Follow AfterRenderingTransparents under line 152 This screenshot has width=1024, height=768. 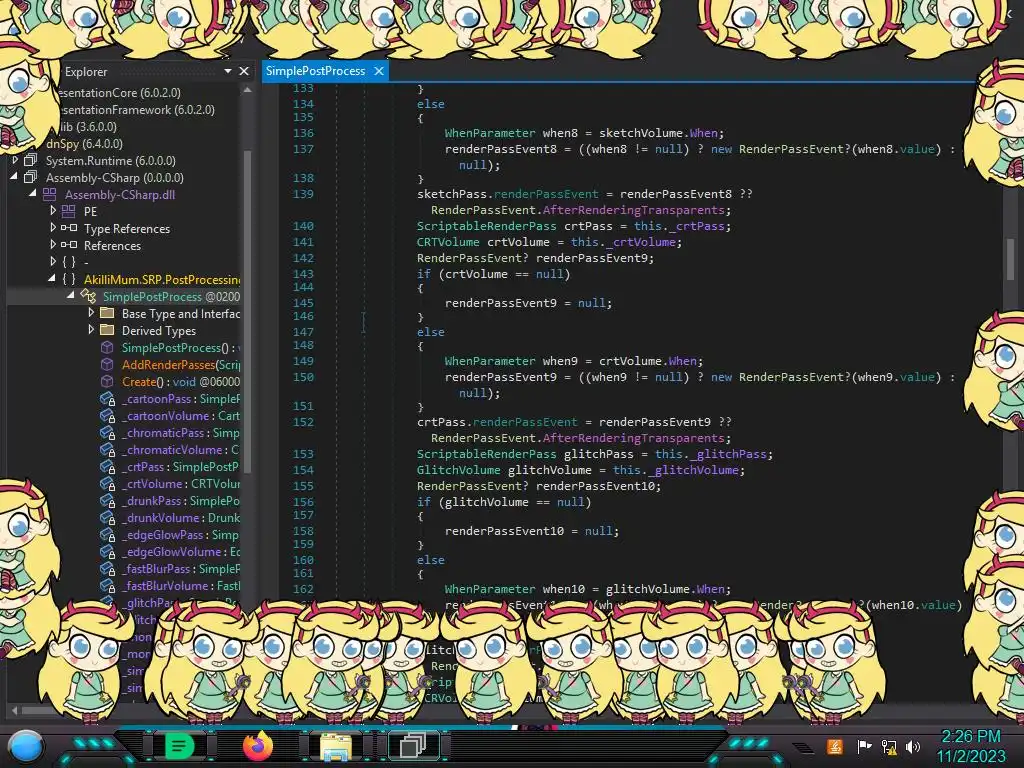(633, 438)
